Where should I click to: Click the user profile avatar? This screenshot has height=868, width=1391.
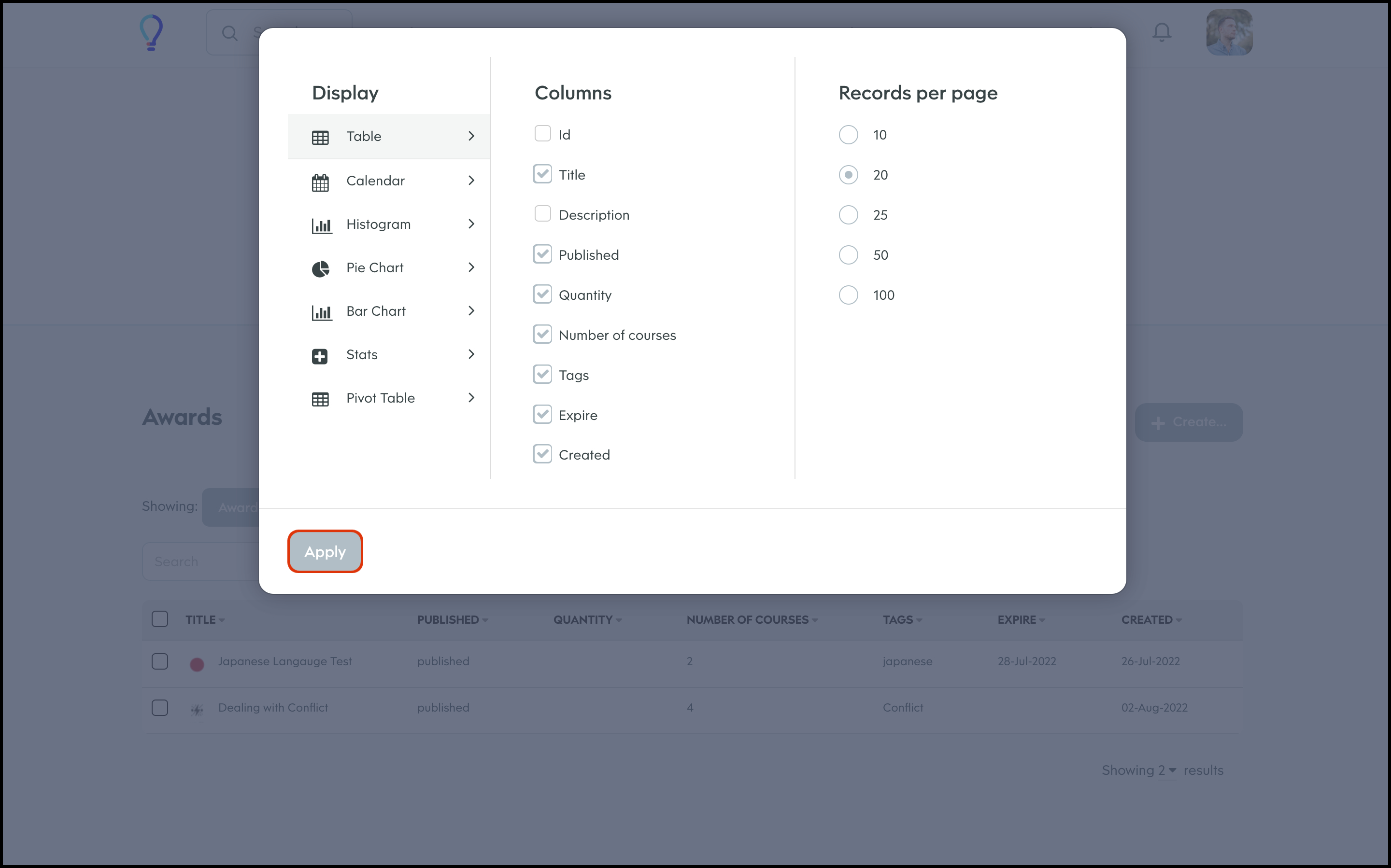point(1228,32)
